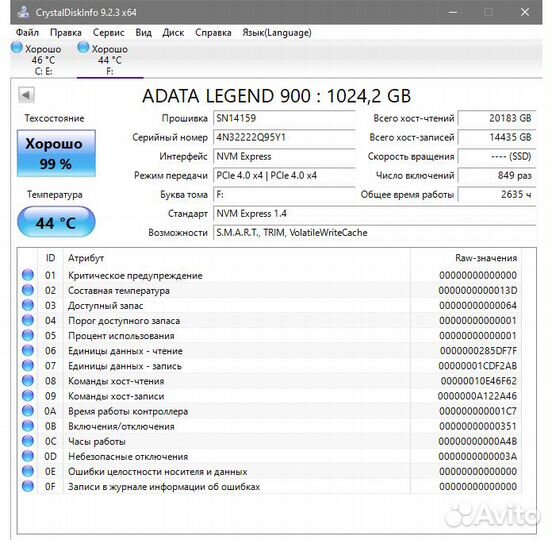Viewport: 552px width, 540px height.
Task: Open the Справка menu
Action: pyautogui.click(x=213, y=33)
